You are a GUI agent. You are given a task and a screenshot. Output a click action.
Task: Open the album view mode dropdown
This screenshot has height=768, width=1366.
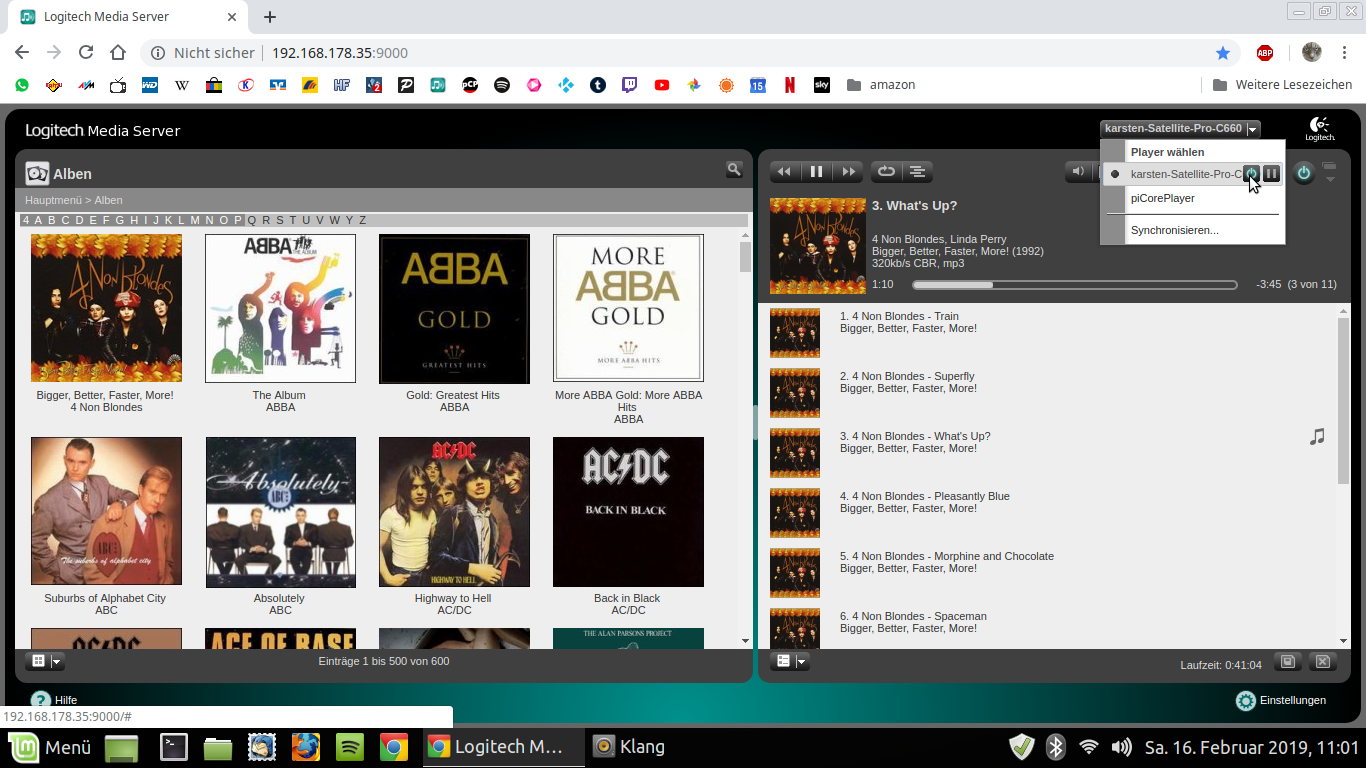(57, 661)
